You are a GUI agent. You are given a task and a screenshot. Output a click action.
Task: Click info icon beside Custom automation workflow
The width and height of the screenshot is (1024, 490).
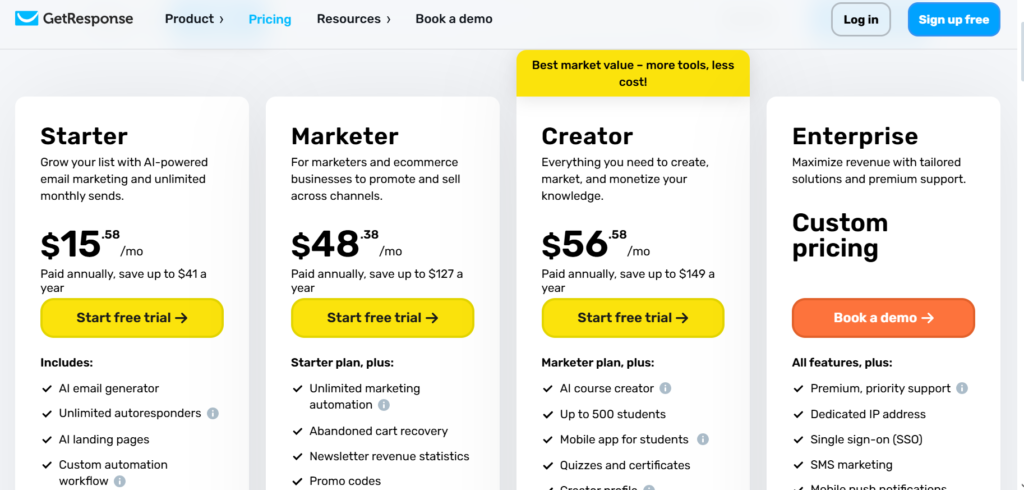click(120, 482)
